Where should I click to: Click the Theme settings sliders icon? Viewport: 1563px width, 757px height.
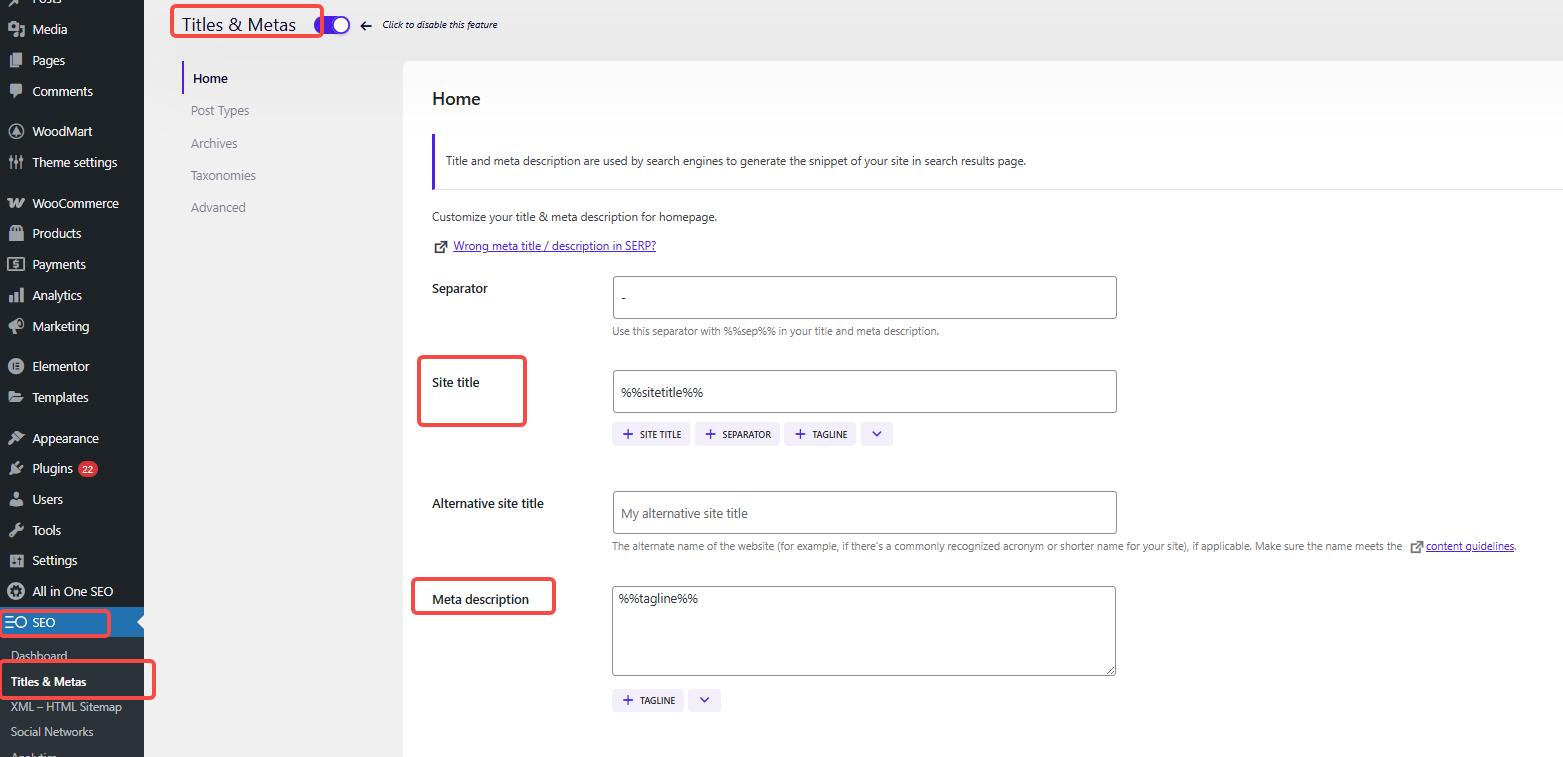pyautogui.click(x=17, y=162)
